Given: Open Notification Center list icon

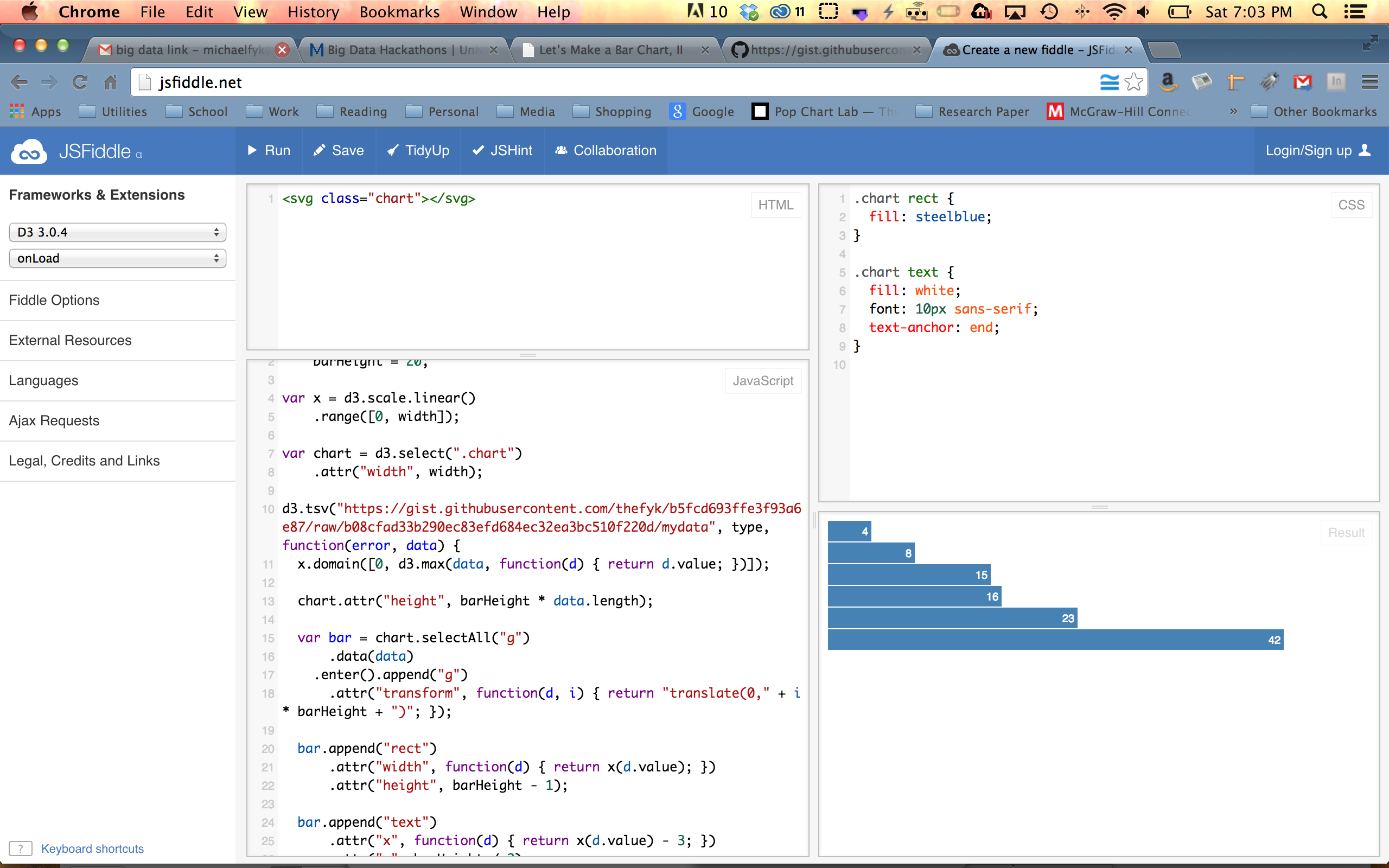Looking at the screenshot, I should [1355, 11].
